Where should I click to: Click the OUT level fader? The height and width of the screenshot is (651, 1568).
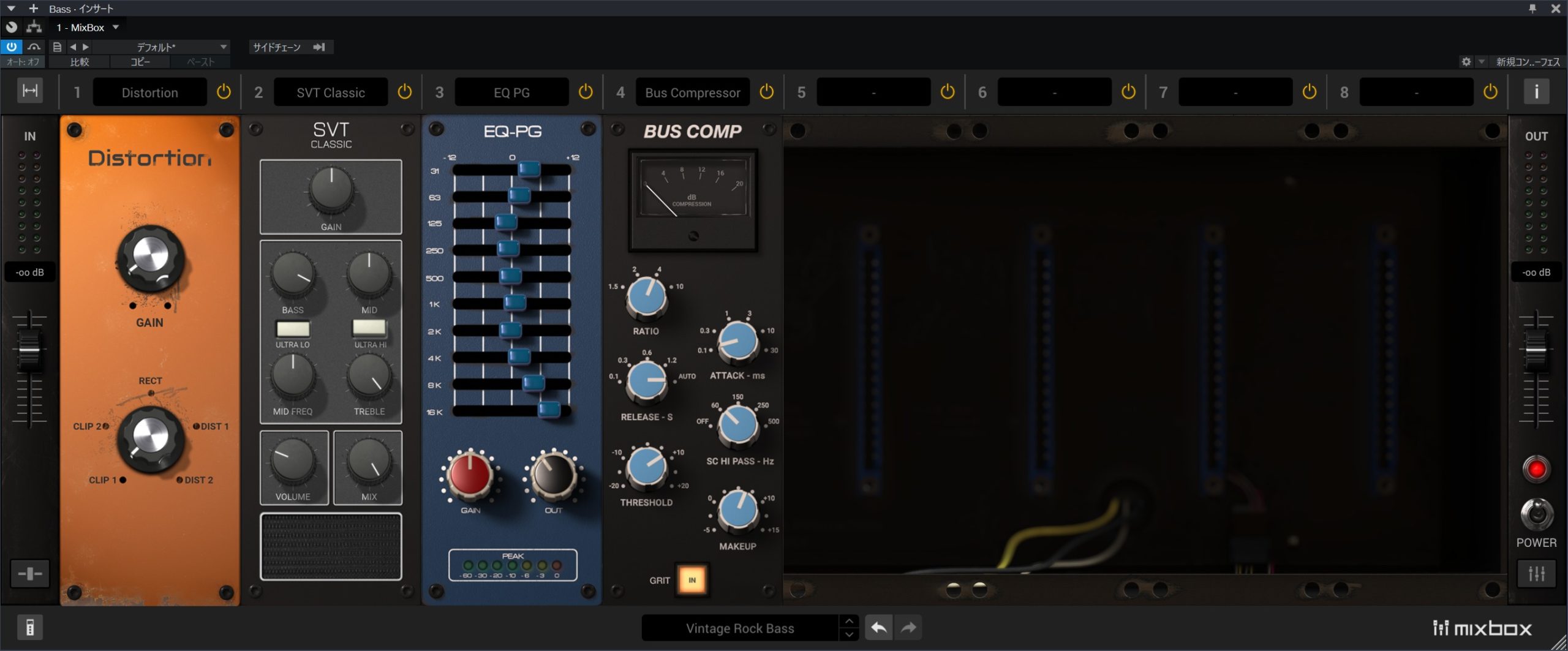pos(1535,350)
